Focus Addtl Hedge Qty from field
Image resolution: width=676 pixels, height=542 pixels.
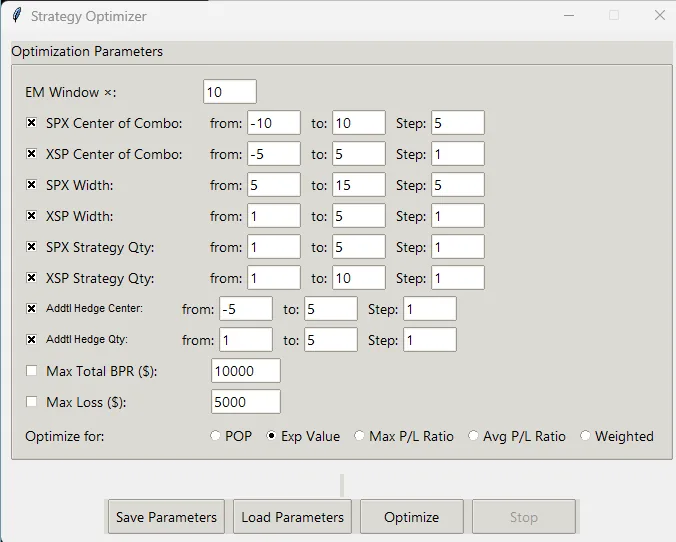coord(246,340)
